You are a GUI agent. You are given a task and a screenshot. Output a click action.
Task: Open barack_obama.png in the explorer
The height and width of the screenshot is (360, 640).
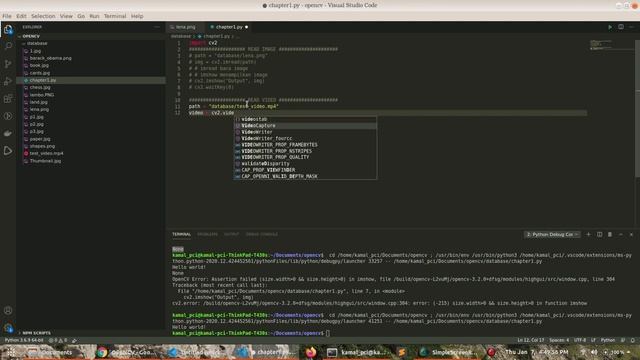[50, 58]
